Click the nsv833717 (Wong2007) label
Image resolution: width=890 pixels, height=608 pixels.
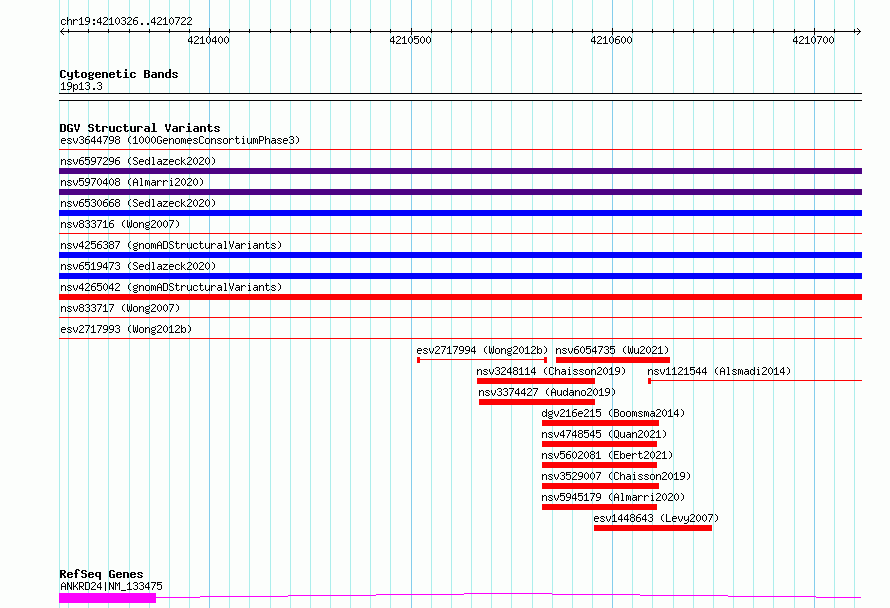[120, 308]
